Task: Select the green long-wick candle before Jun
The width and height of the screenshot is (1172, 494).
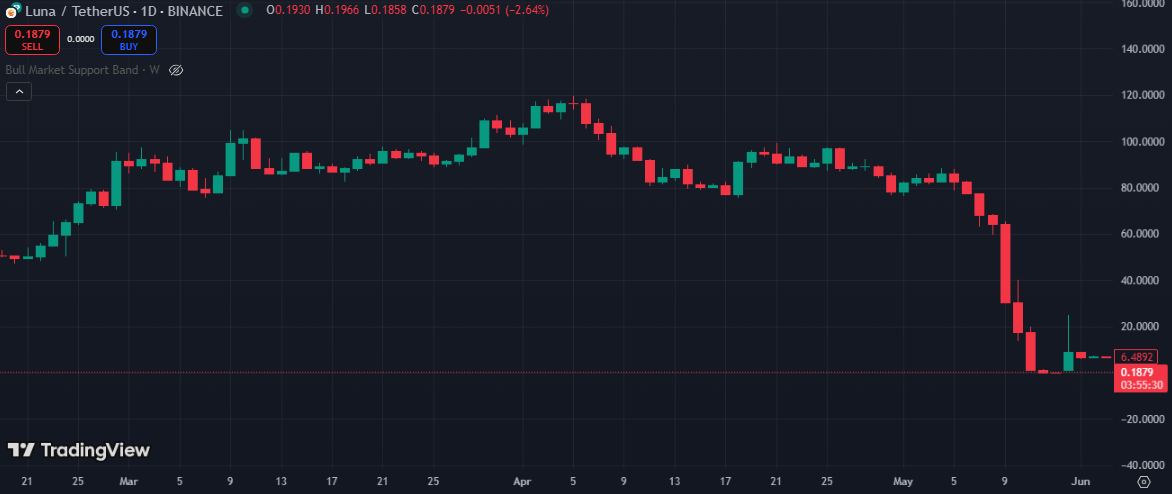Action: click(1069, 344)
